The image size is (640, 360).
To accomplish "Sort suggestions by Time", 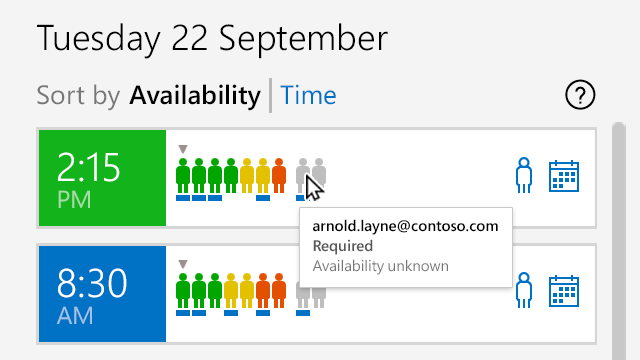I will 308,95.
